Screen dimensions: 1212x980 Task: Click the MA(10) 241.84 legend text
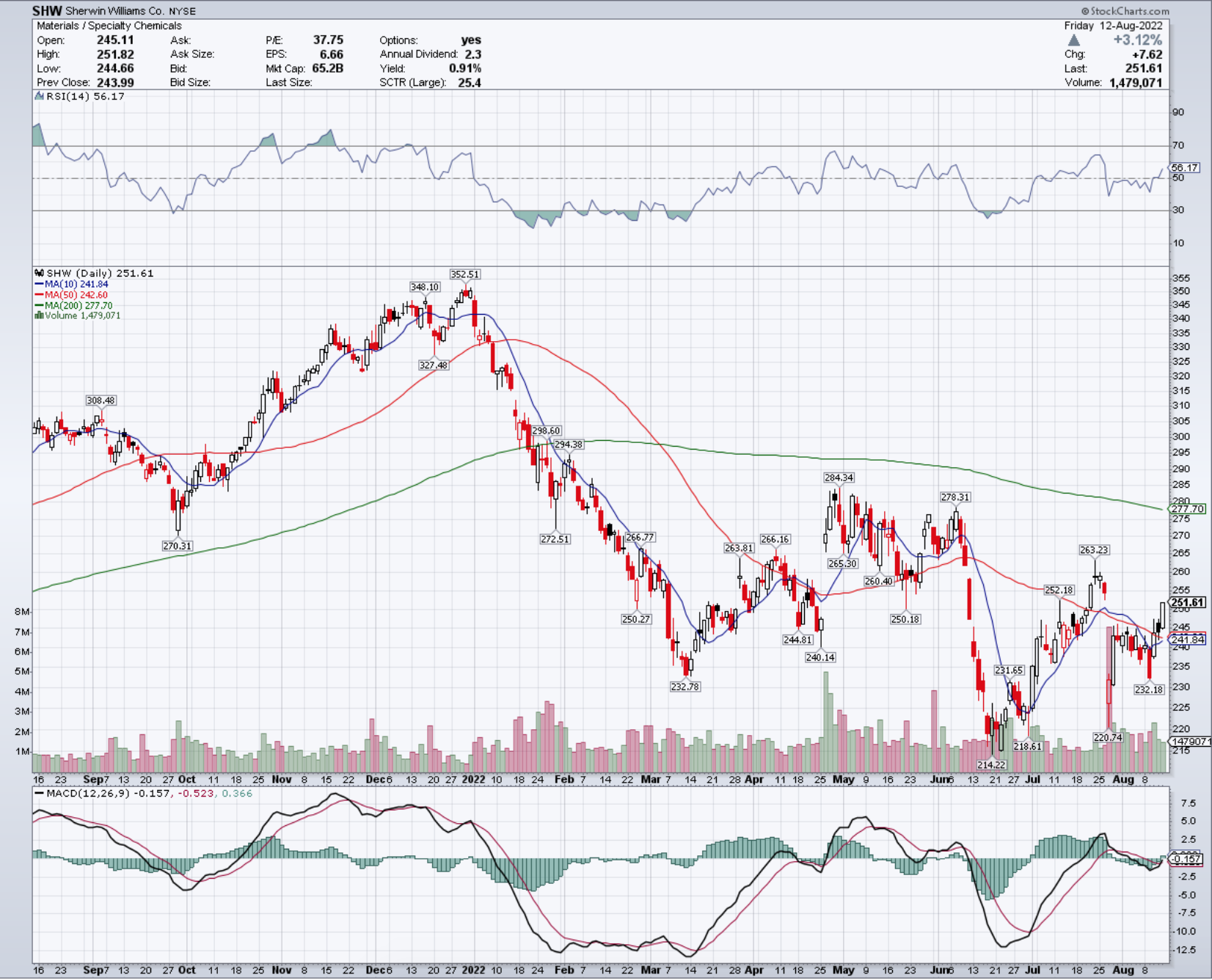coord(76,284)
